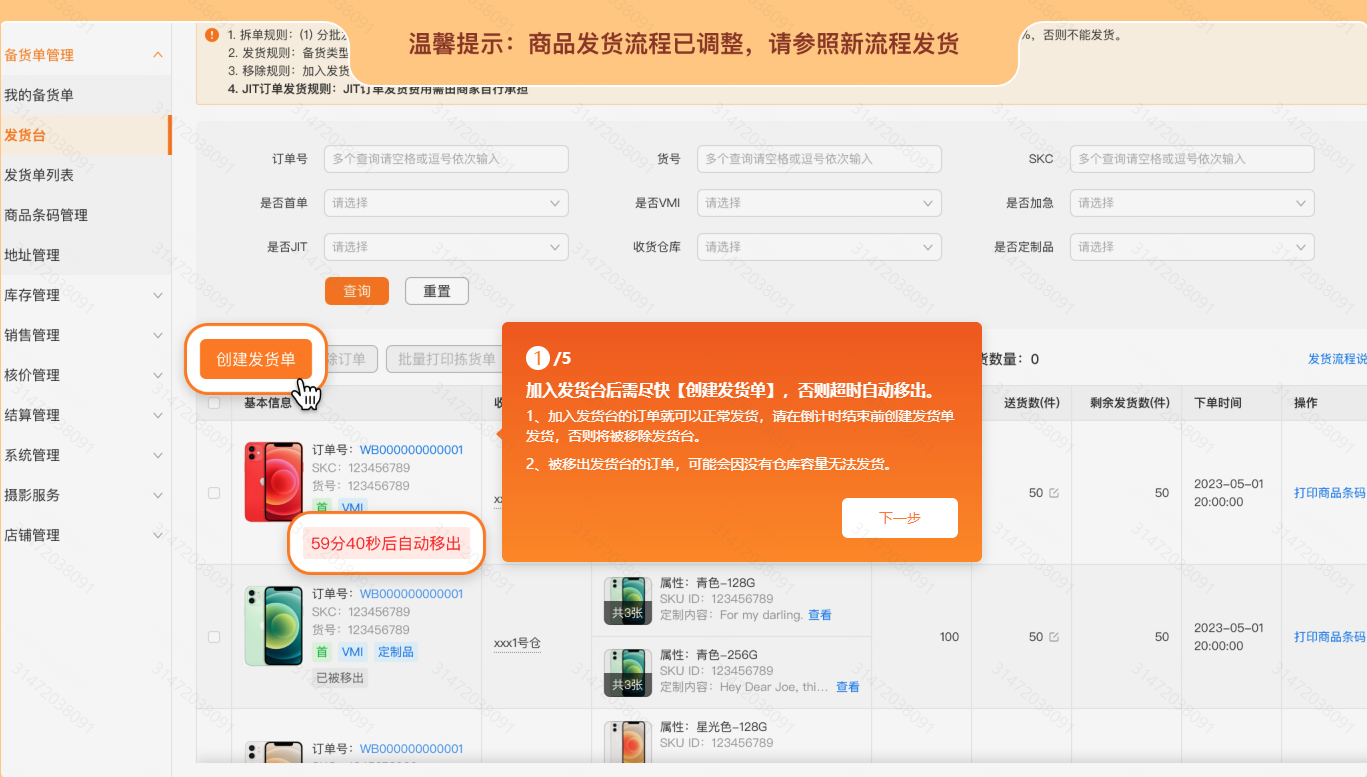Click the orange 查询 button
Viewport: 1367px width, 777px height.
point(357,291)
